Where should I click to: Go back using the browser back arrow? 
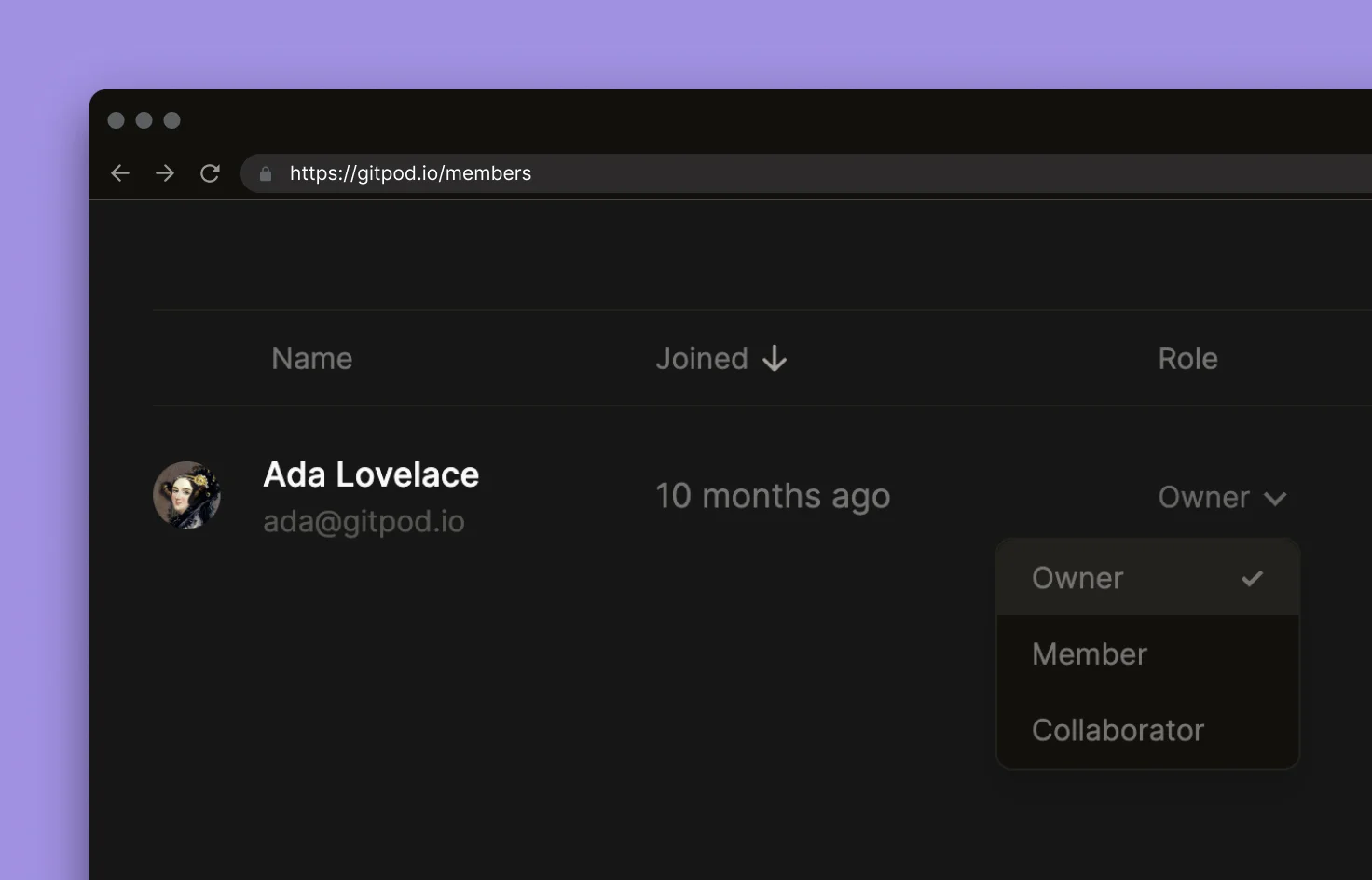(120, 173)
